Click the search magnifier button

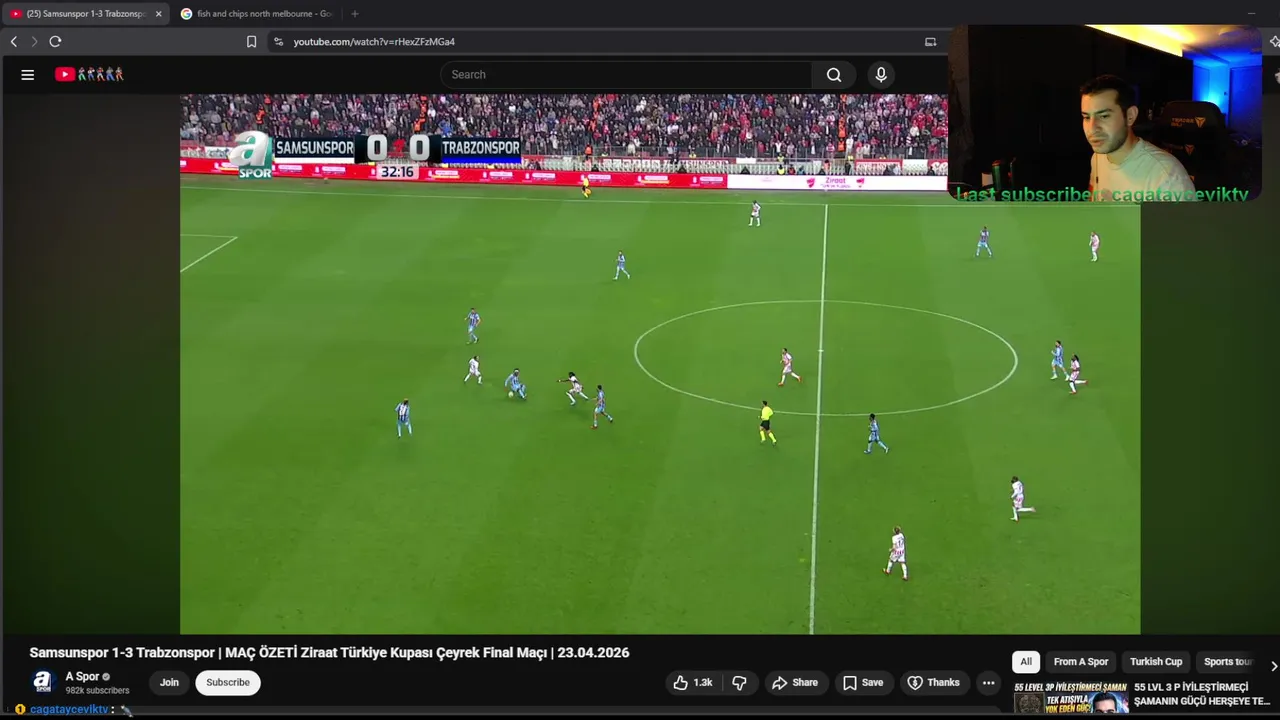(834, 74)
